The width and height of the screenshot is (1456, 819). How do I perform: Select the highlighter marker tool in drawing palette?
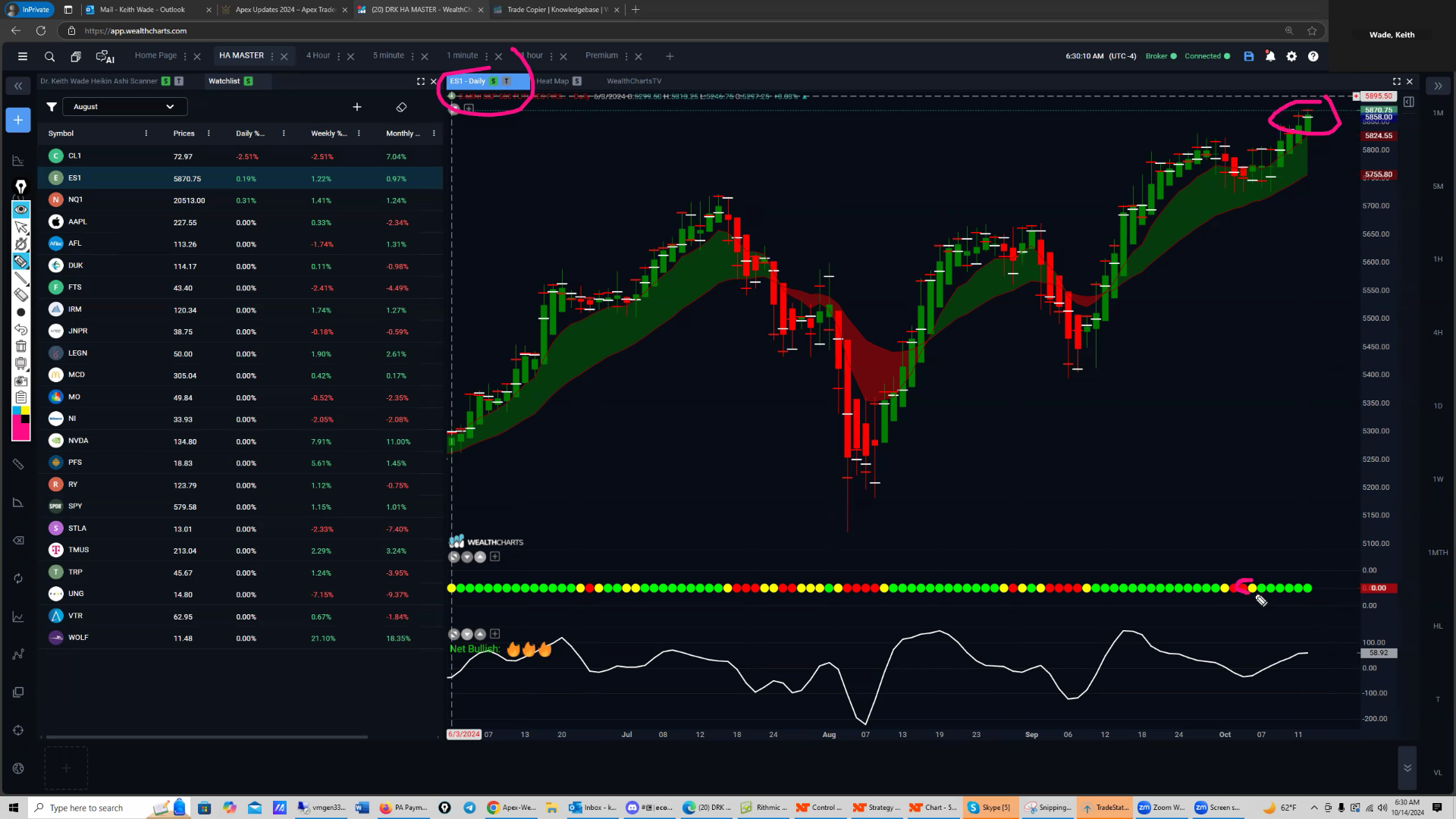[x=20, y=262]
